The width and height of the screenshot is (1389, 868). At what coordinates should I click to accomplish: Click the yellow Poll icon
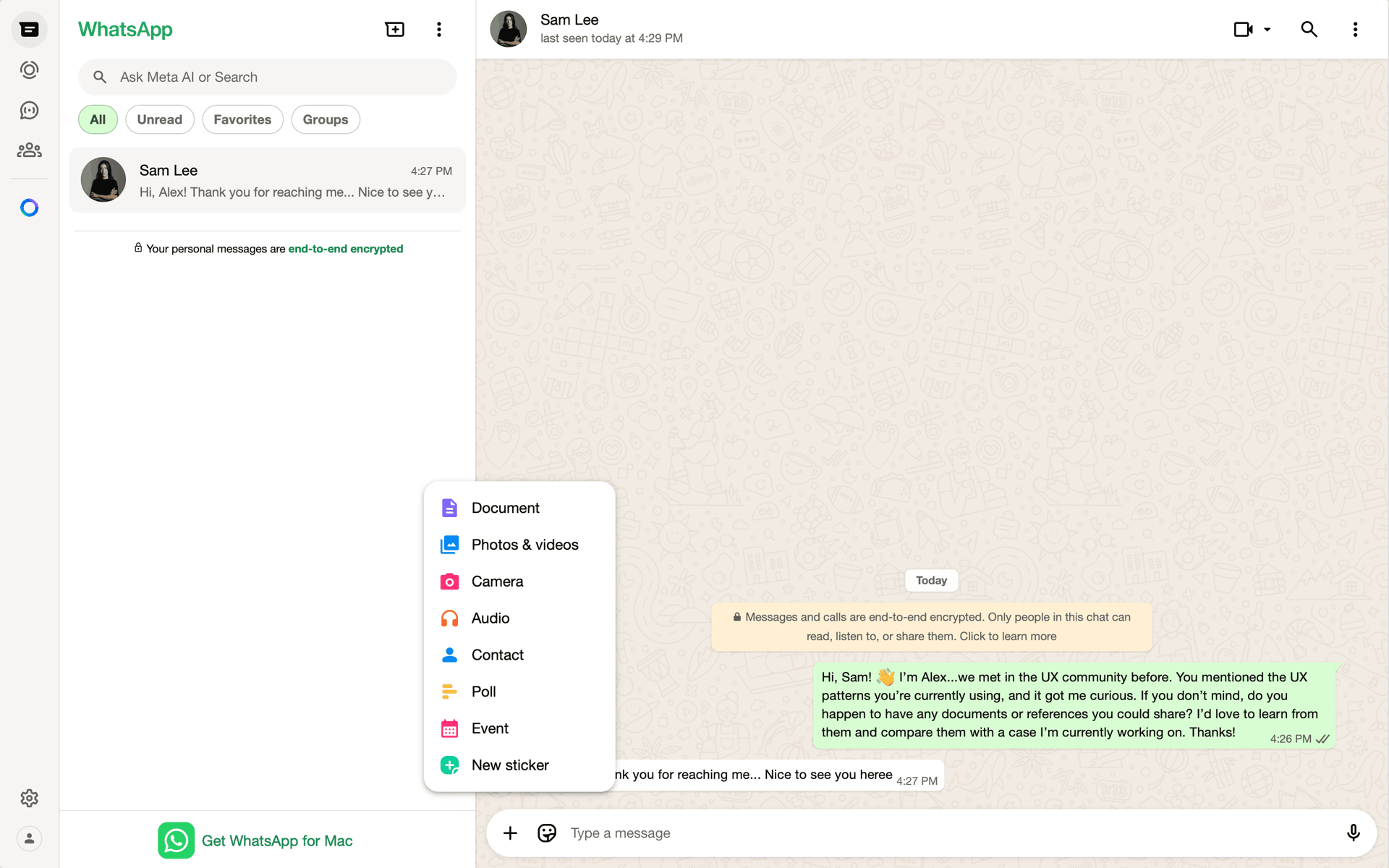tap(449, 692)
